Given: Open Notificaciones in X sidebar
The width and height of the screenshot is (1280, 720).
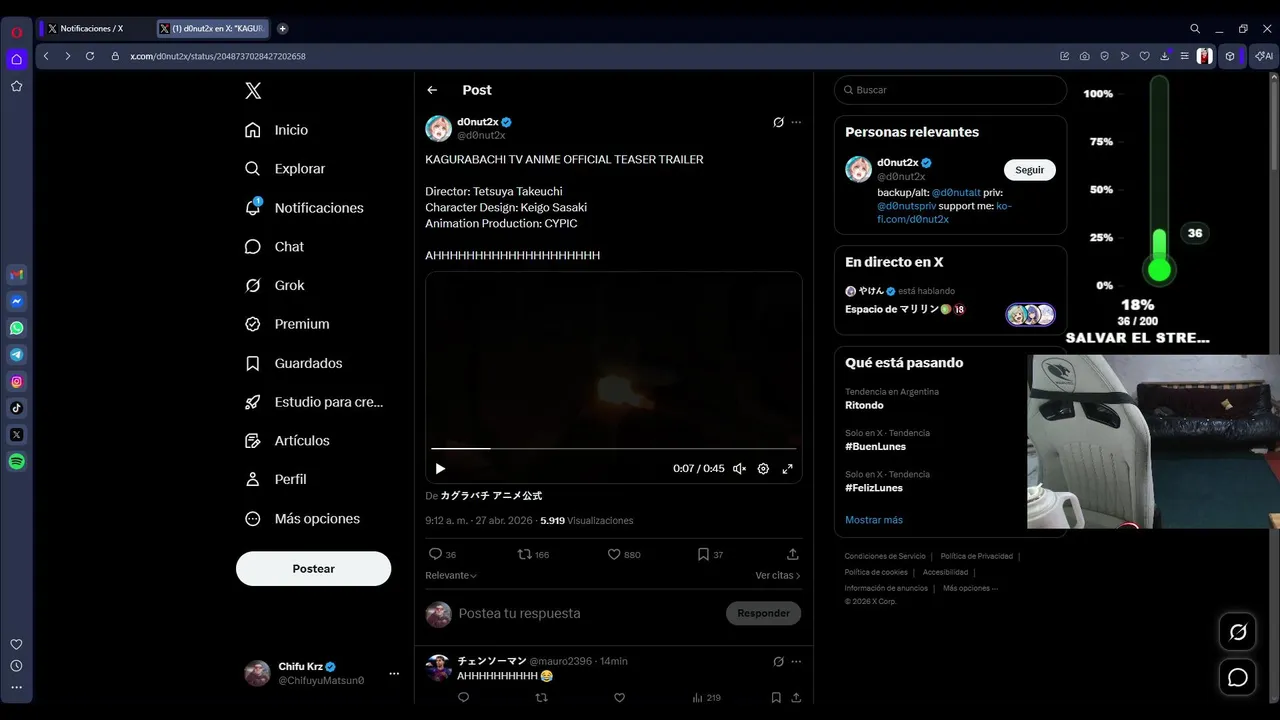Looking at the screenshot, I should pos(304,208).
